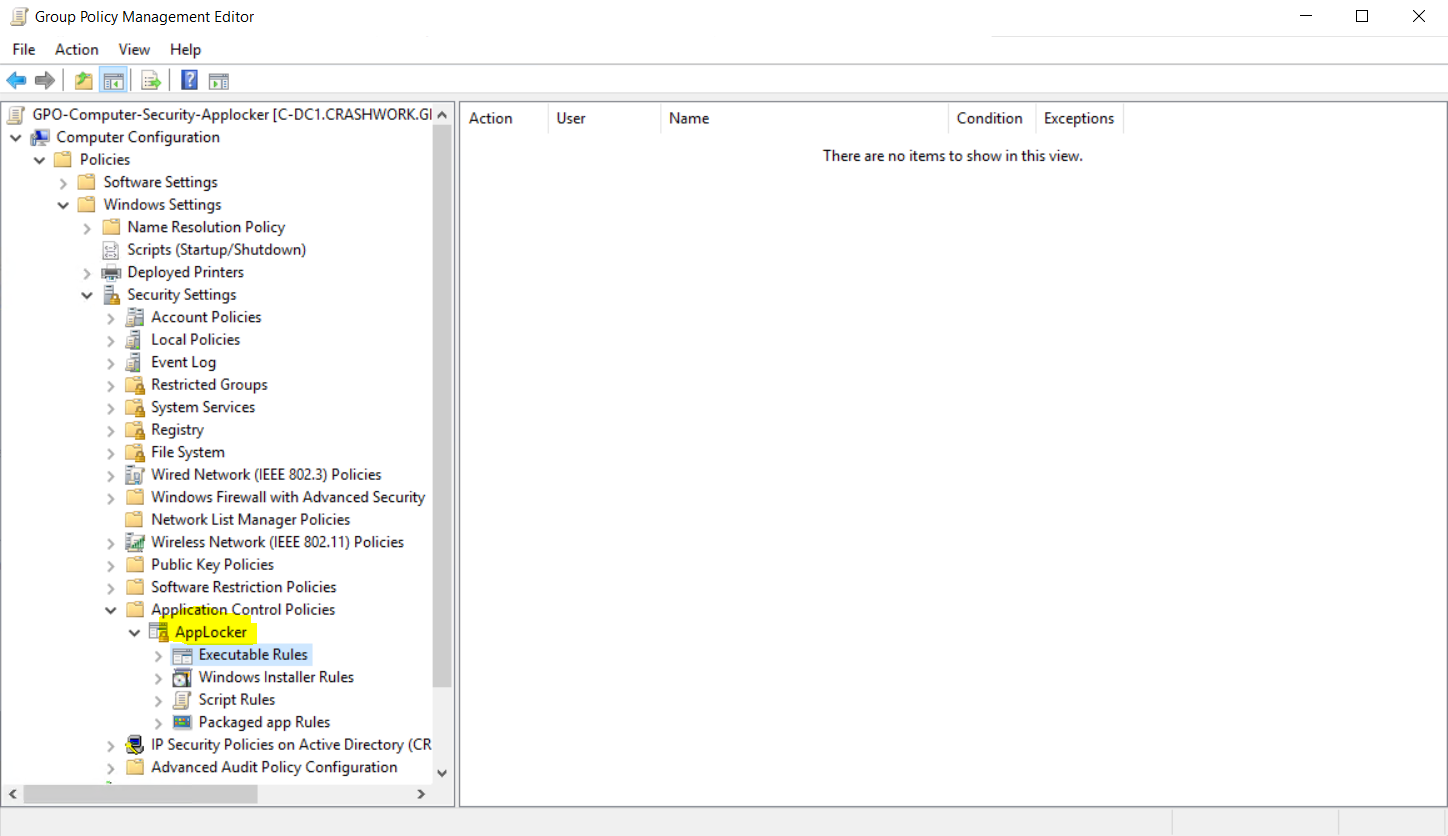Sort by the Action column header
Image resolution: width=1448 pixels, height=836 pixels.
coord(504,118)
